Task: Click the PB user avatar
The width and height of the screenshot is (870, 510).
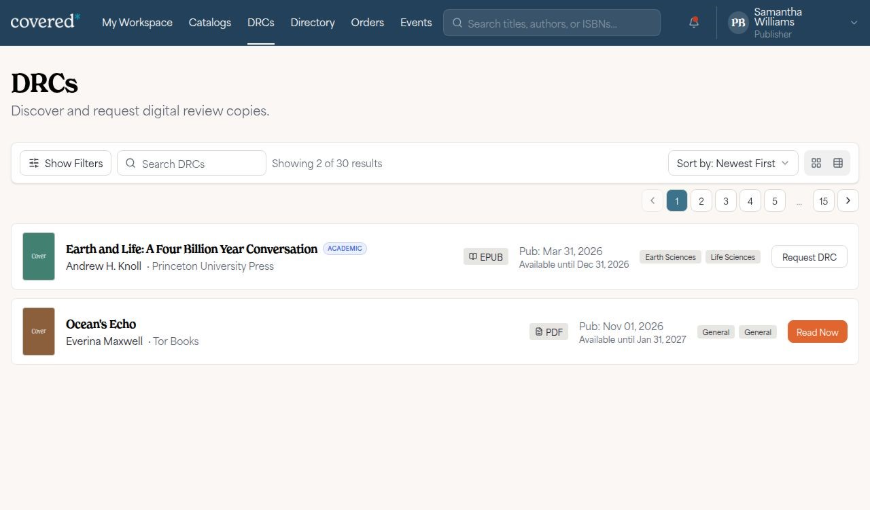Action: (x=738, y=23)
